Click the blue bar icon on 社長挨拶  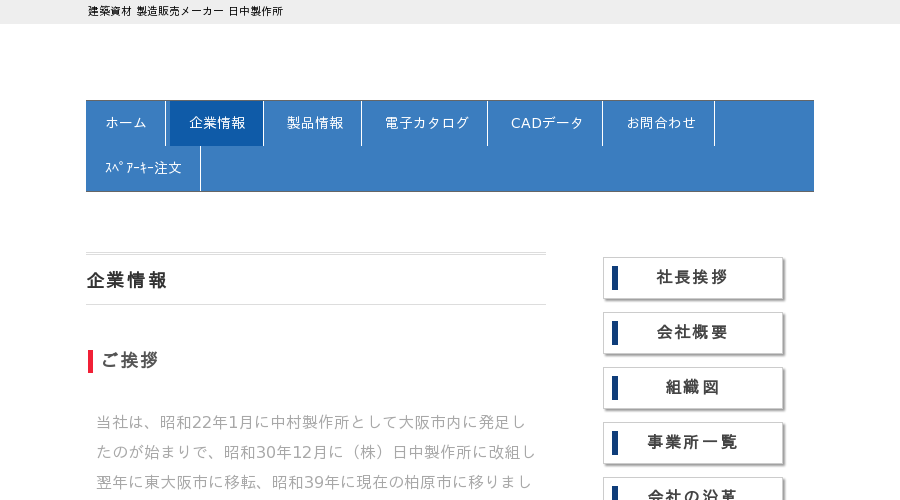click(615, 278)
